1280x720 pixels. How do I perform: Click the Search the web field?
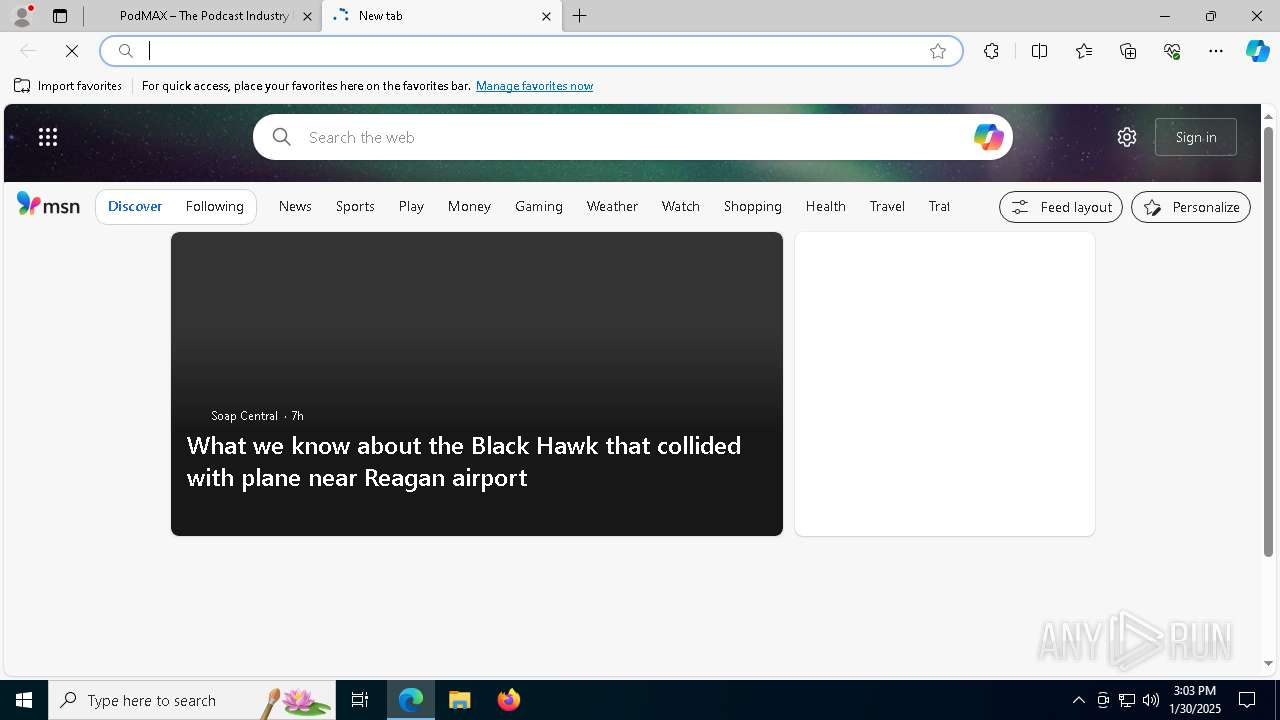click(632, 137)
